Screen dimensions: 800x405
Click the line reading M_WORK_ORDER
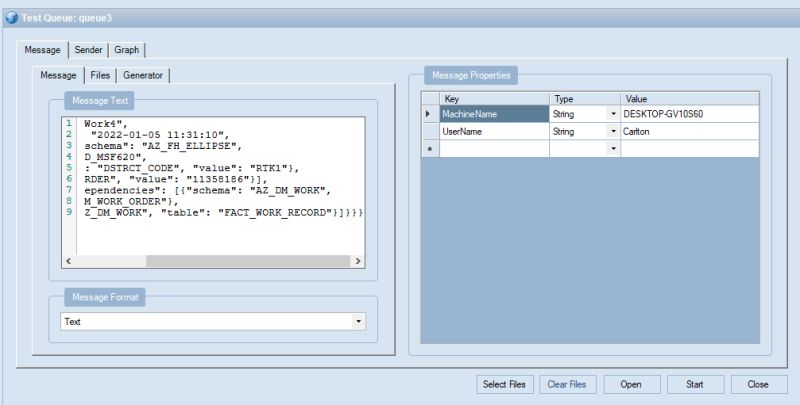[x=132, y=201]
